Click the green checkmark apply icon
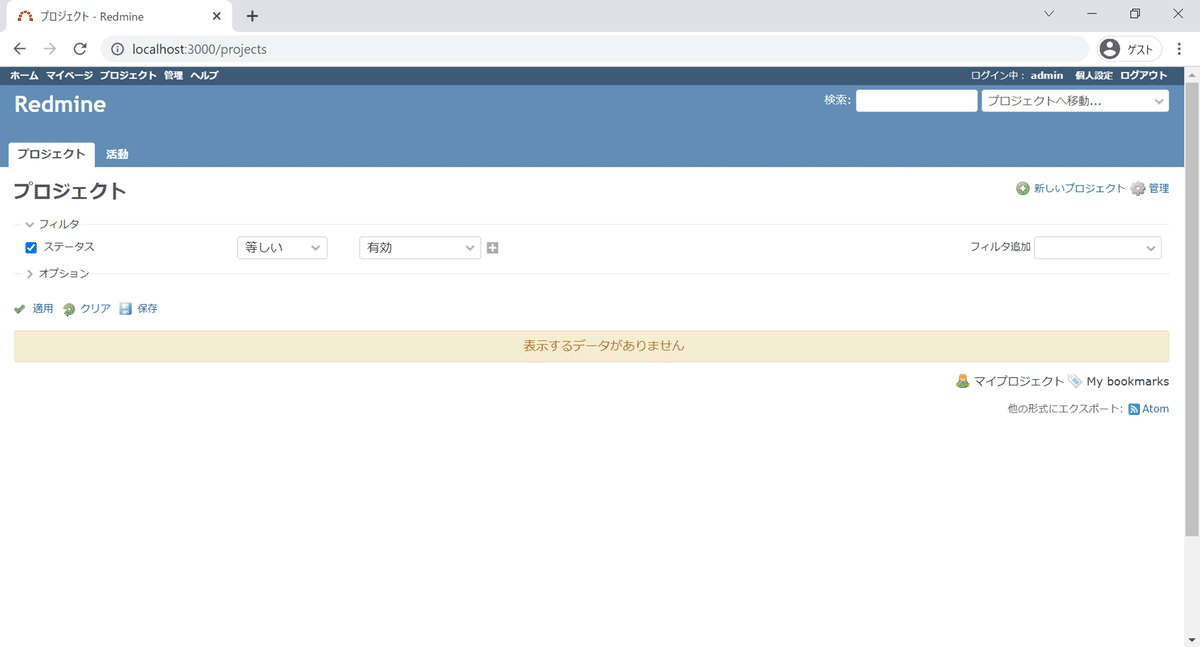 pos(20,309)
